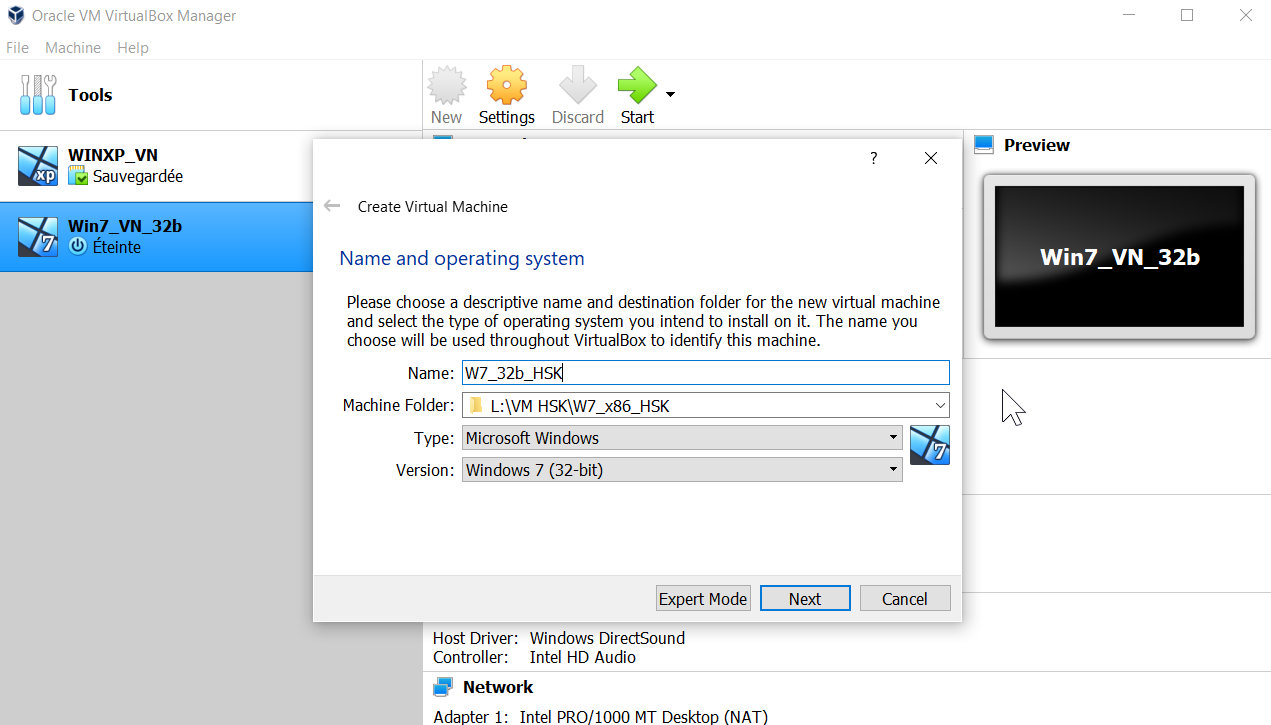Switch to Expert Mode

pyautogui.click(x=703, y=599)
